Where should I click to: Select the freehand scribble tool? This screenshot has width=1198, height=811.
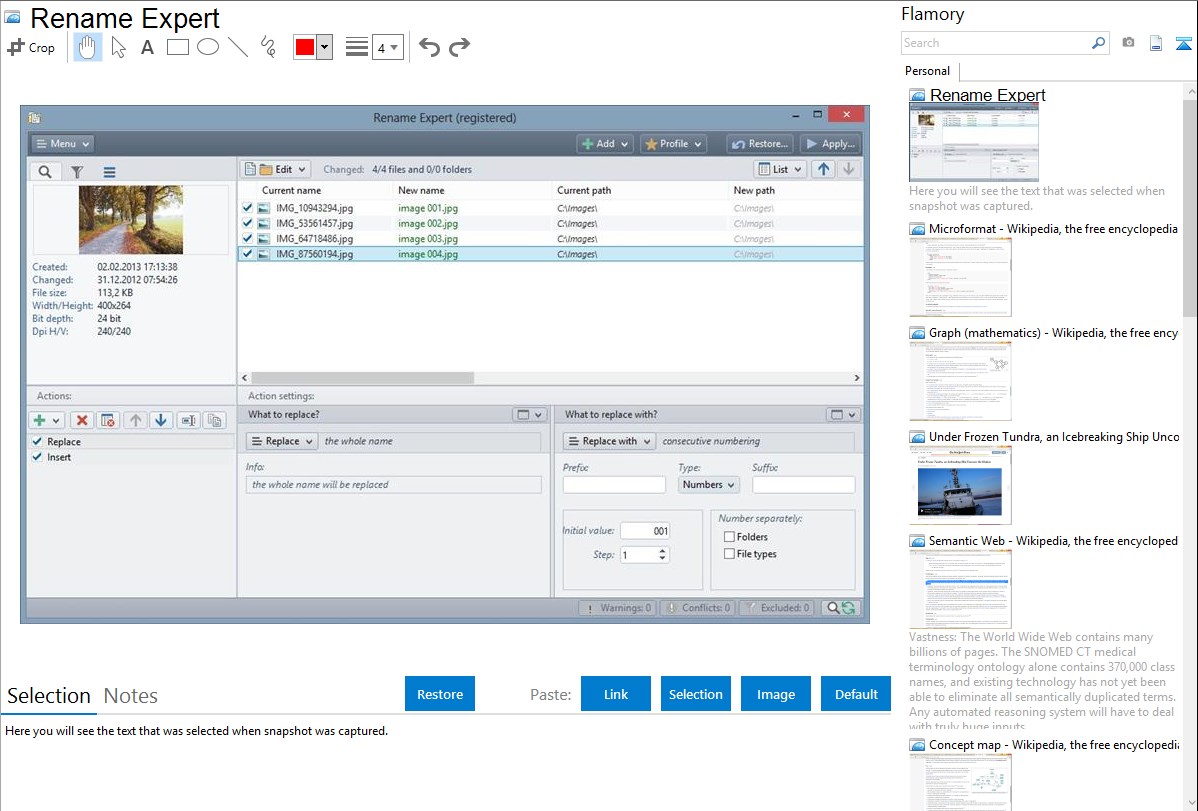pyautogui.click(x=268, y=47)
